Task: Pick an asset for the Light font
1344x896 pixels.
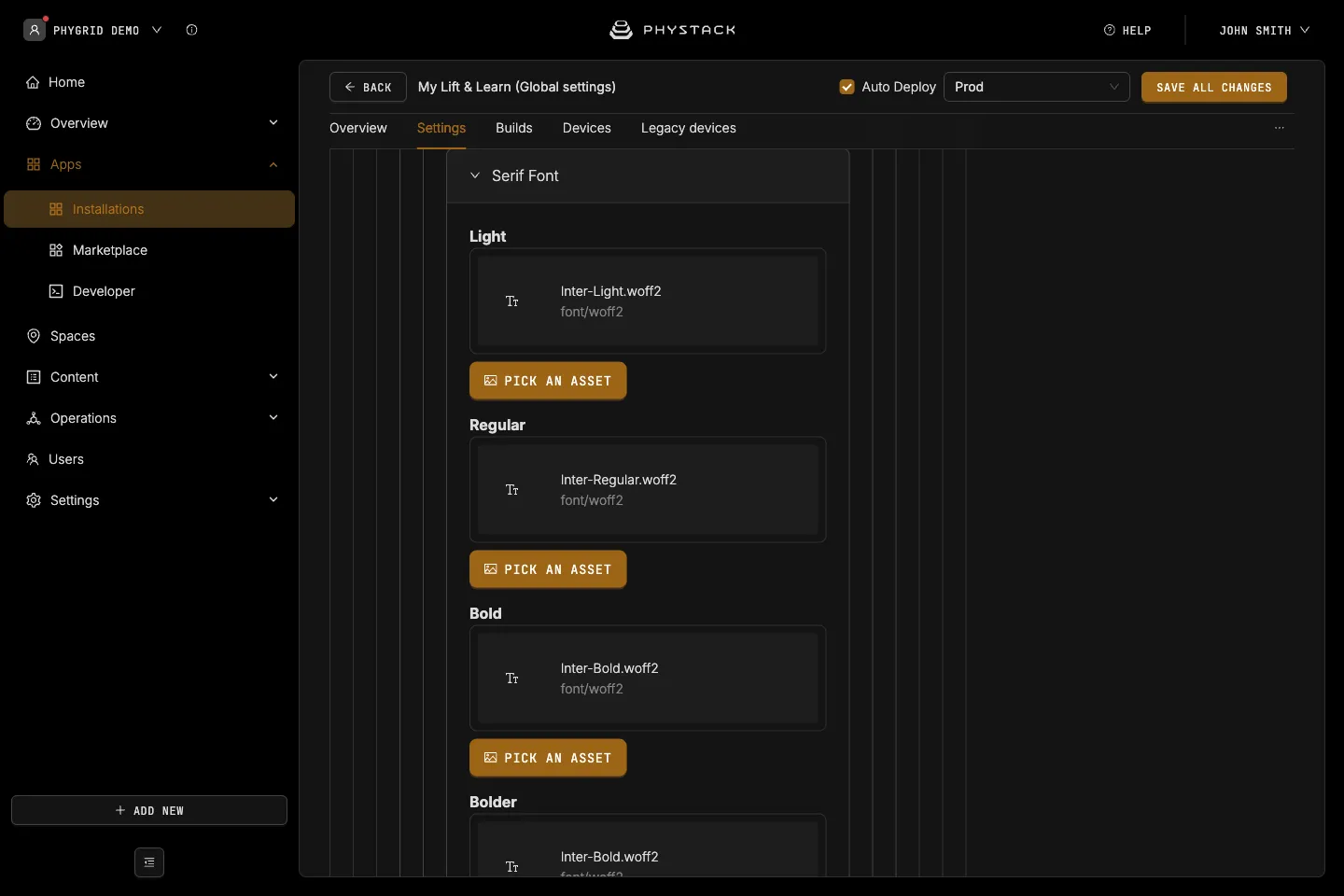Action: tap(548, 381)
